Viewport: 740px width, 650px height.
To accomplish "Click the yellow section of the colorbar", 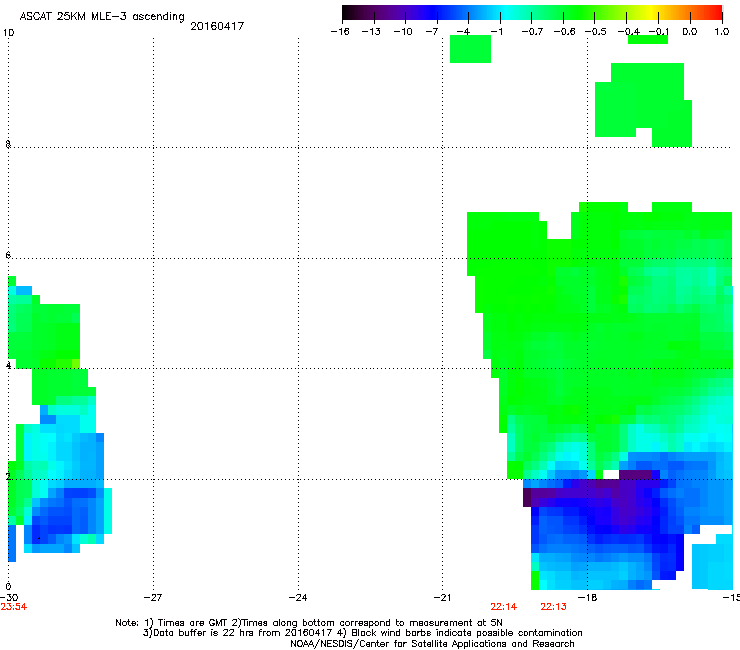I will click(x=651, y=12).
